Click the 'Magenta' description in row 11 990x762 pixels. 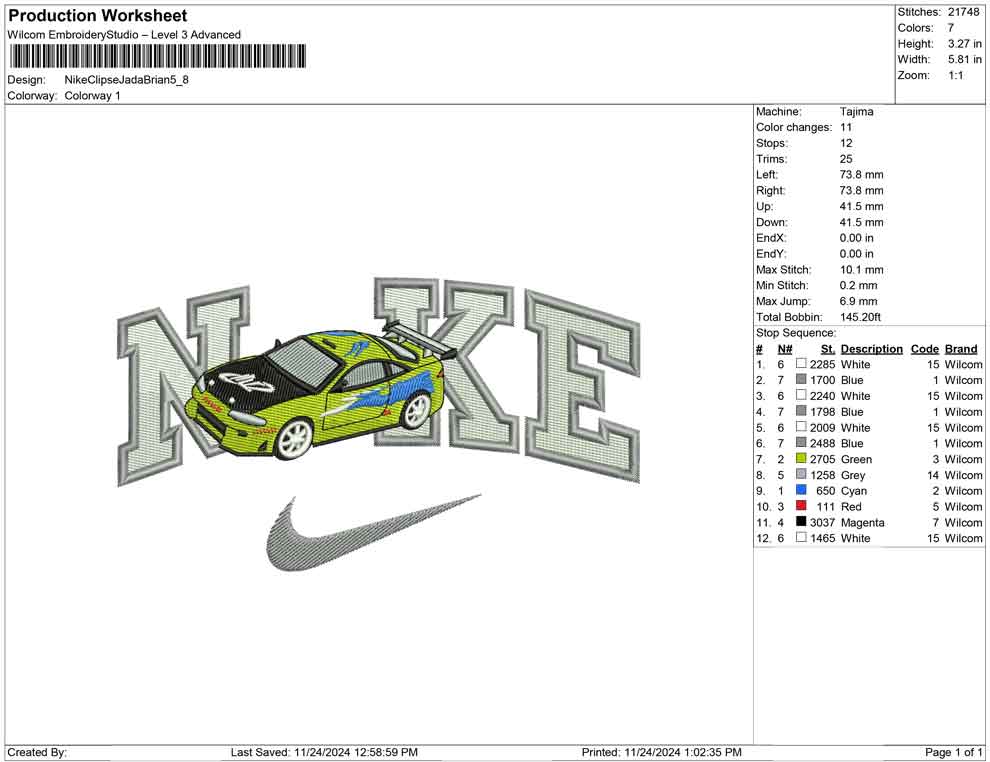(863, 522)
